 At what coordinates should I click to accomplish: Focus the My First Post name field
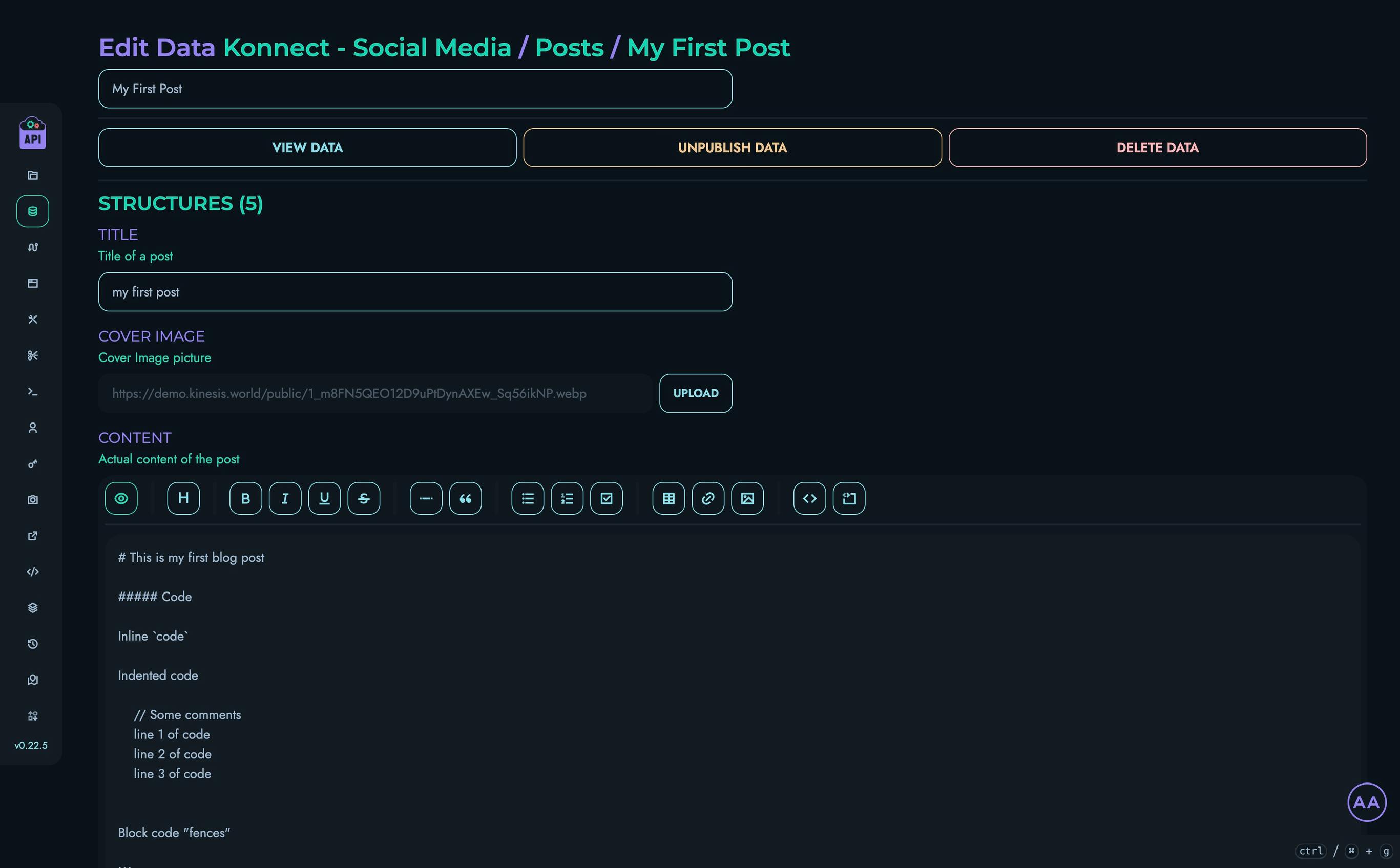(x=415, y=89)
